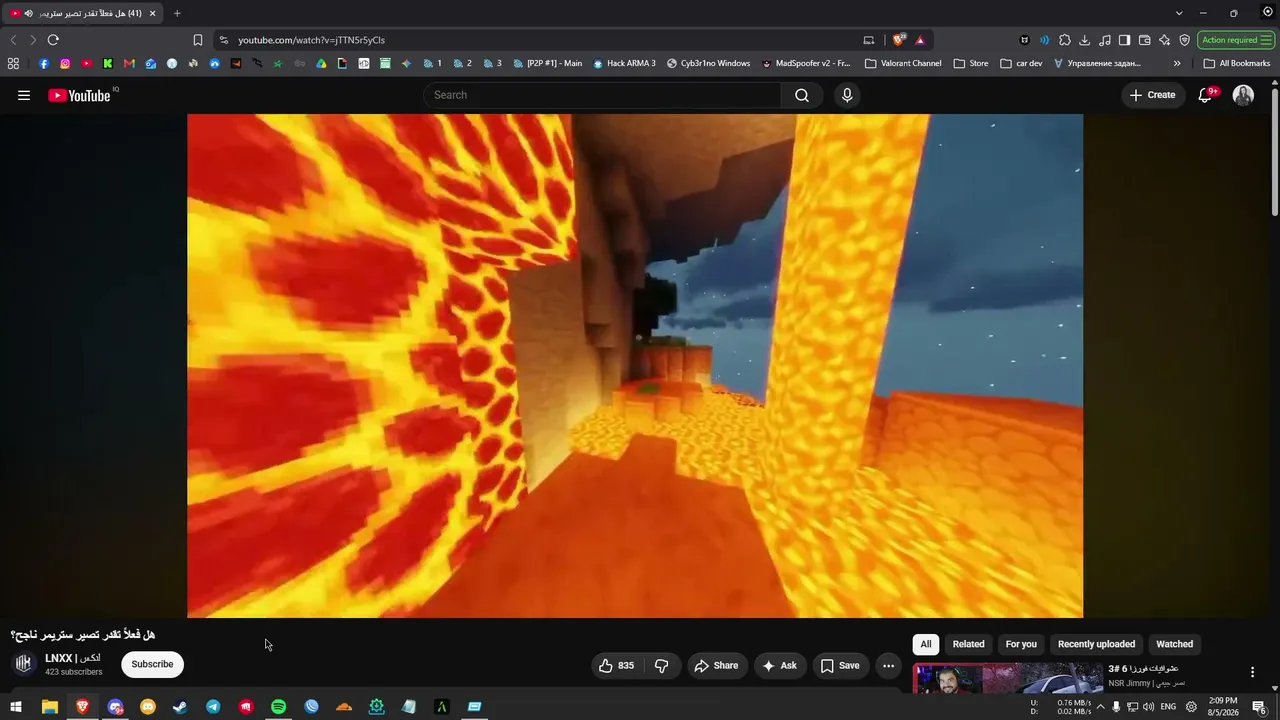1280x720 pixels.
Task: Open the All Bookmarks folder
Action: pos(1237,63)
